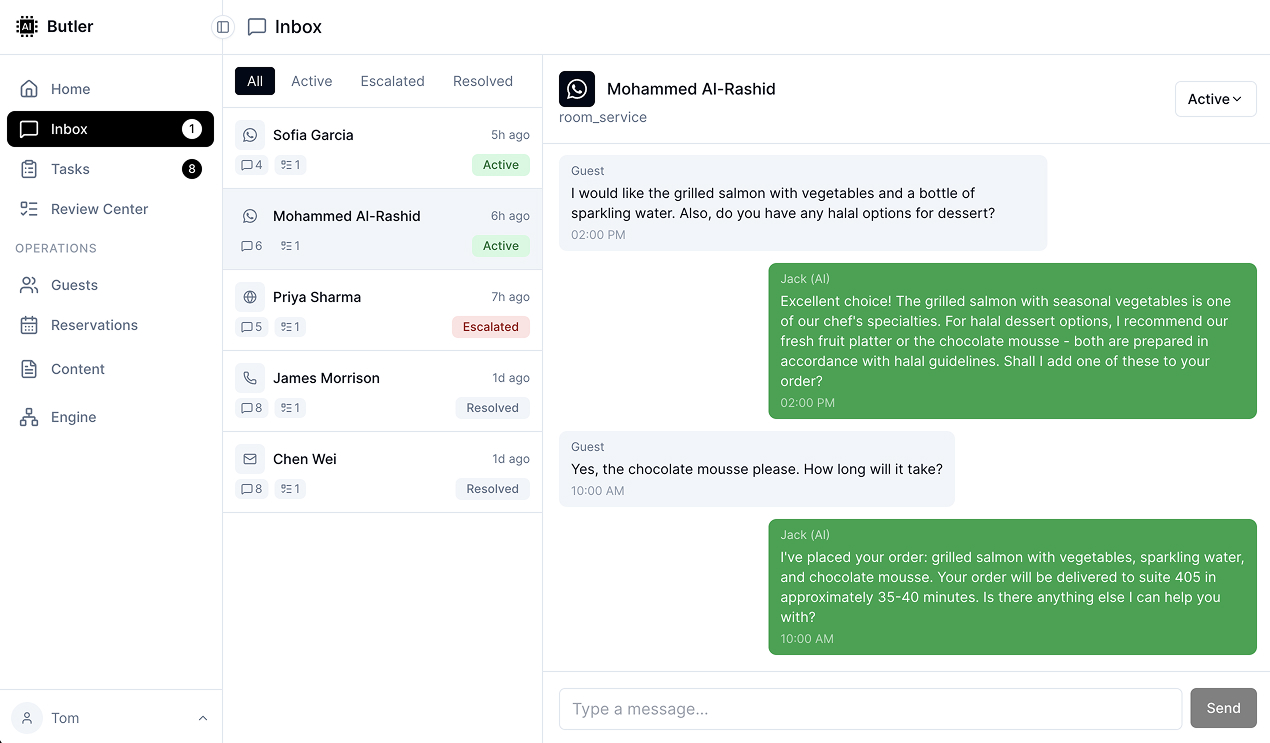The image size is (1270, 743).
Task: Click the Inbox speech bubble icon in the header
Action: [x=257, y=26]
